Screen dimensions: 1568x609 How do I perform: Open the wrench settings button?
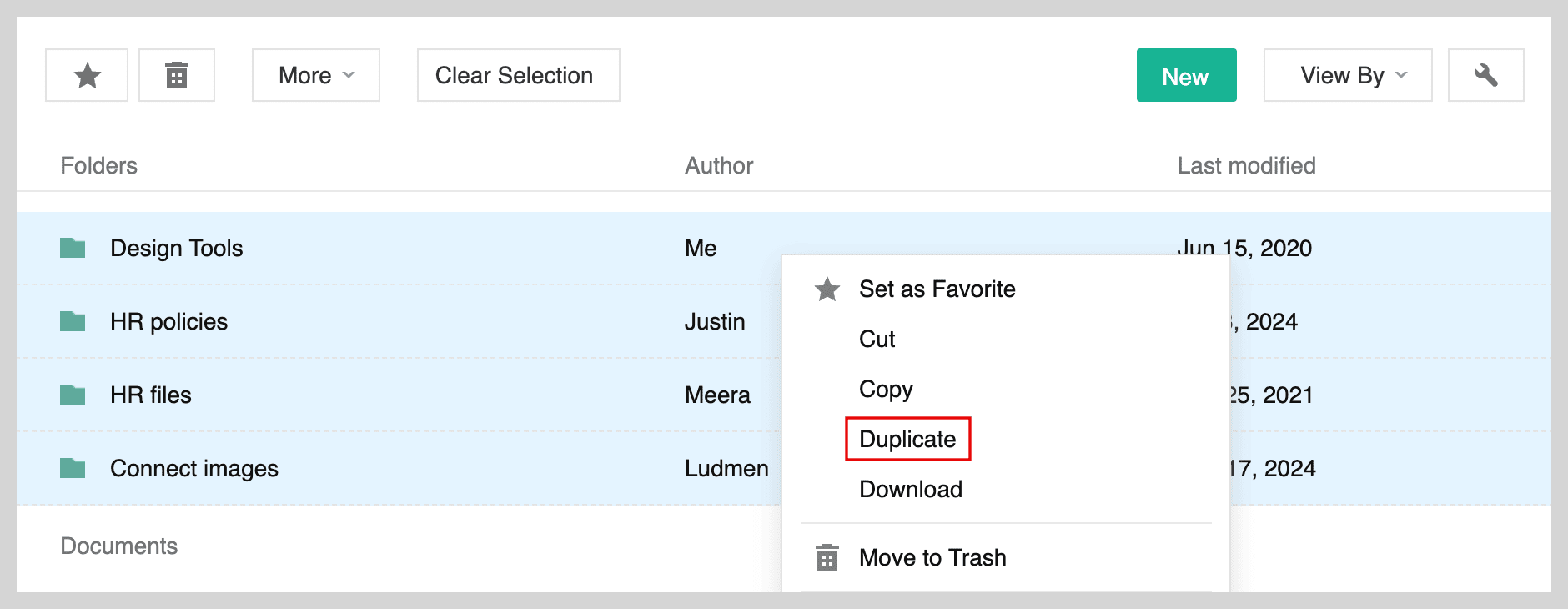pos(1485,75)
